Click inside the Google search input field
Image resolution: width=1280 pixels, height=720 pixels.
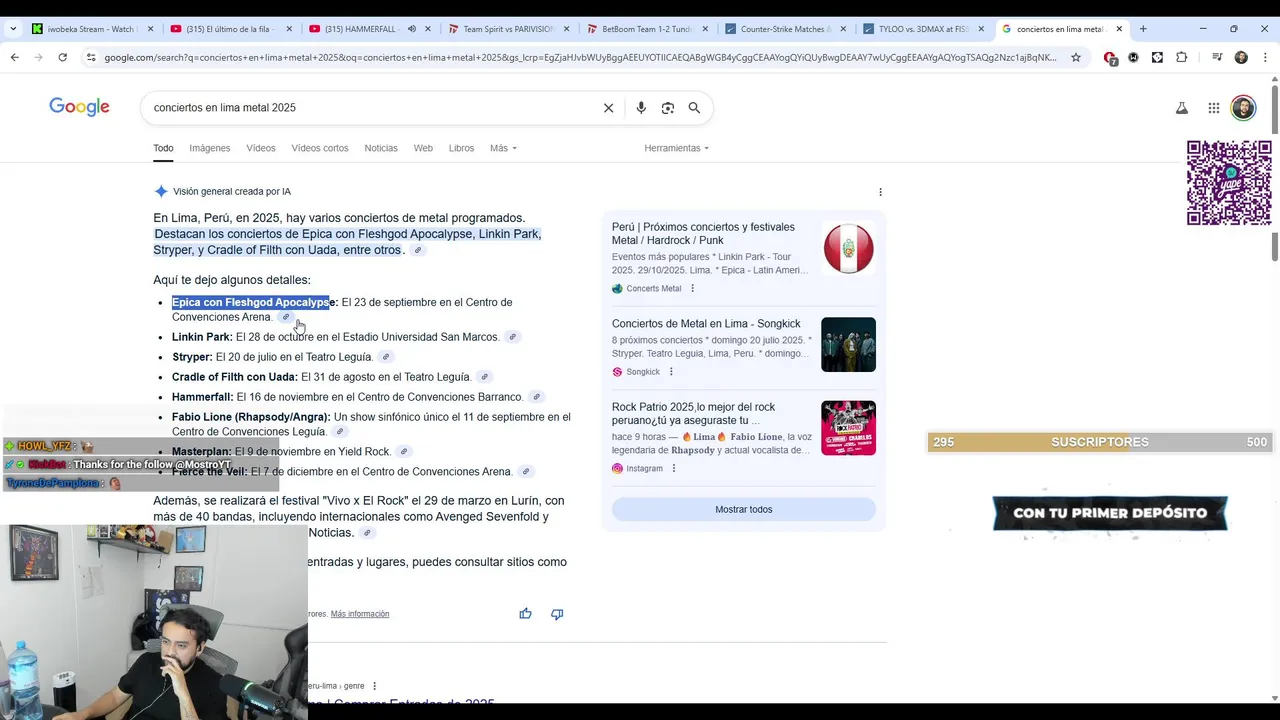point(370,108)
